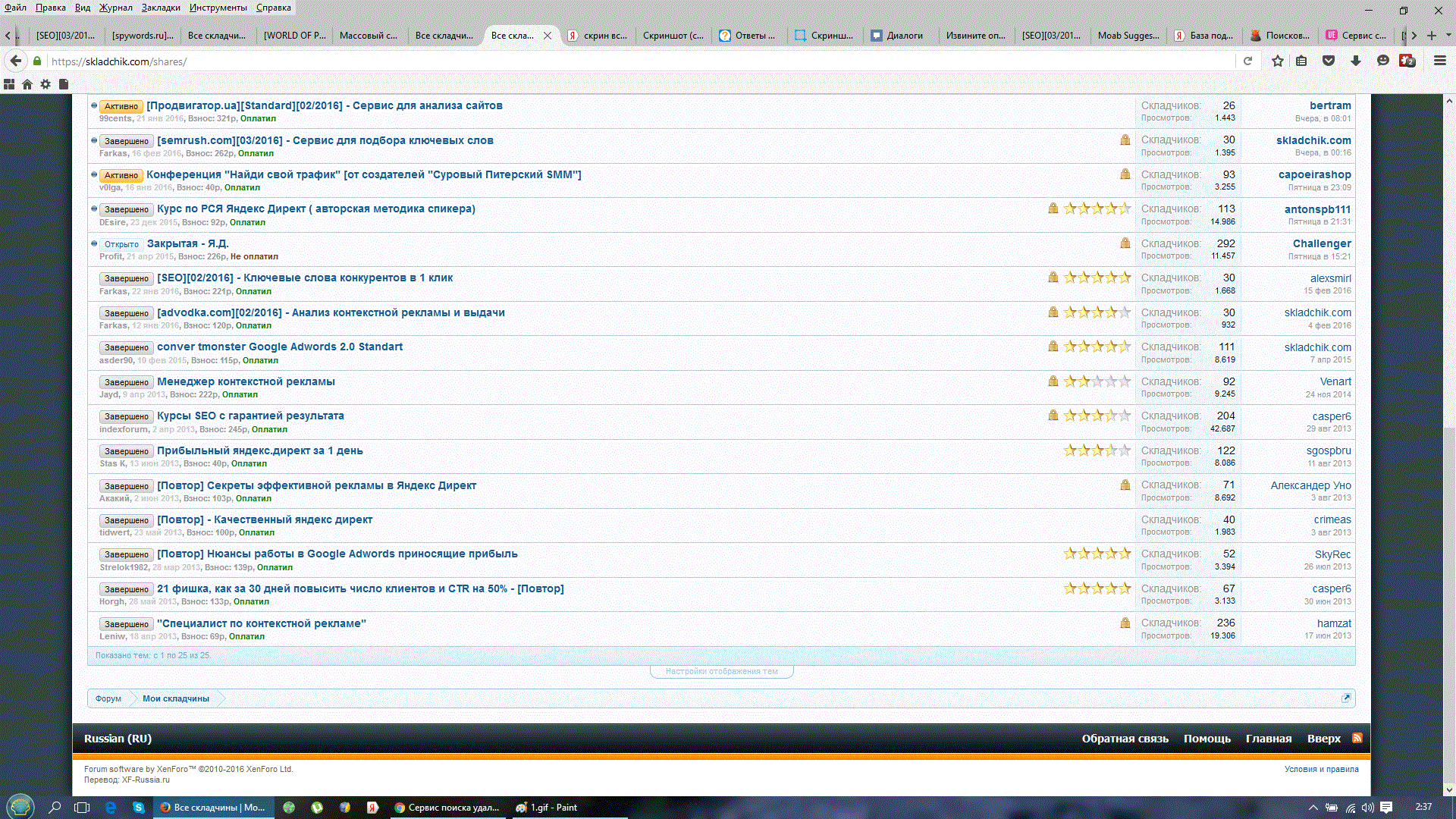
Task: Click 'Обратная связь' footer link
Action: (x=1125, y=739)
